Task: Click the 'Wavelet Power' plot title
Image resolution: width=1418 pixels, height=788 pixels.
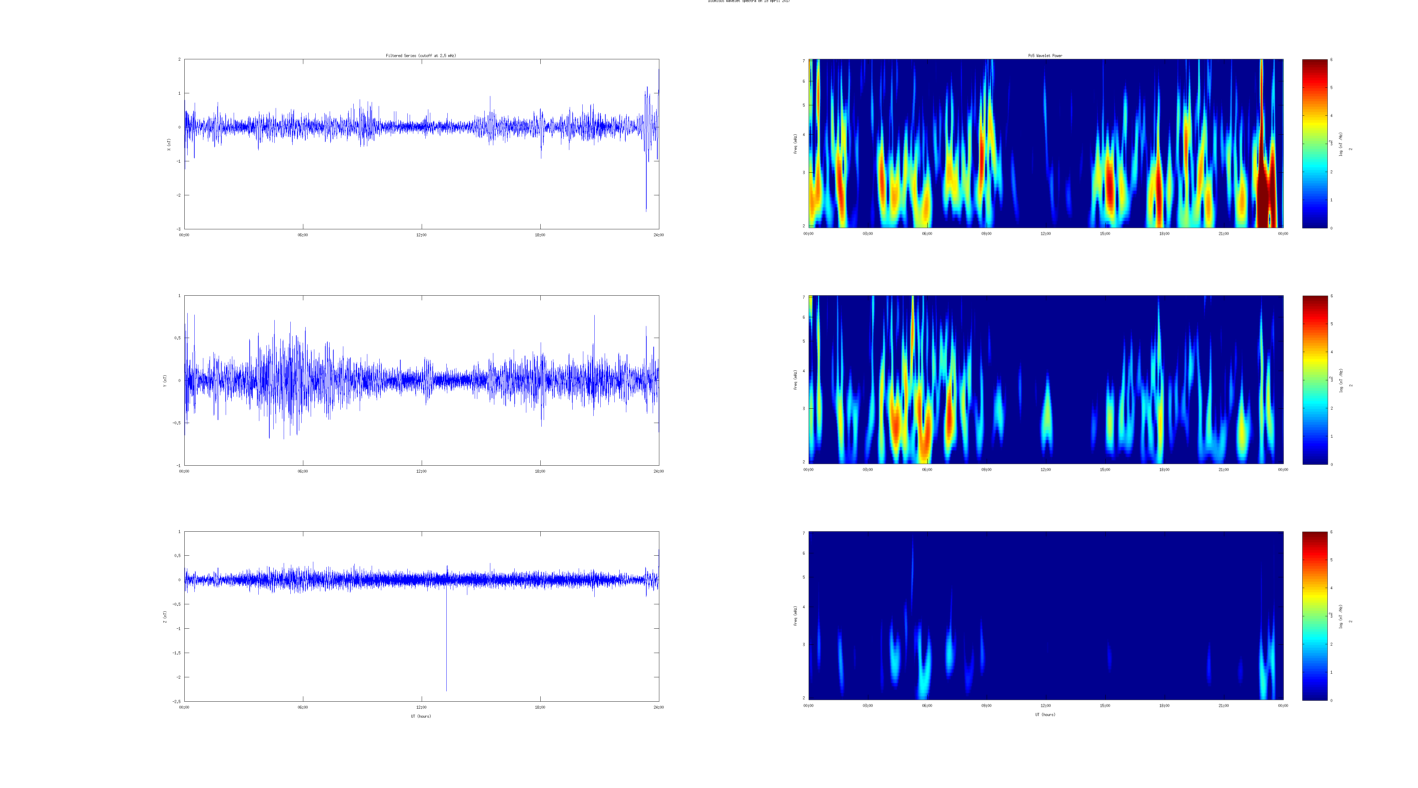Action: coord(1045,55)
